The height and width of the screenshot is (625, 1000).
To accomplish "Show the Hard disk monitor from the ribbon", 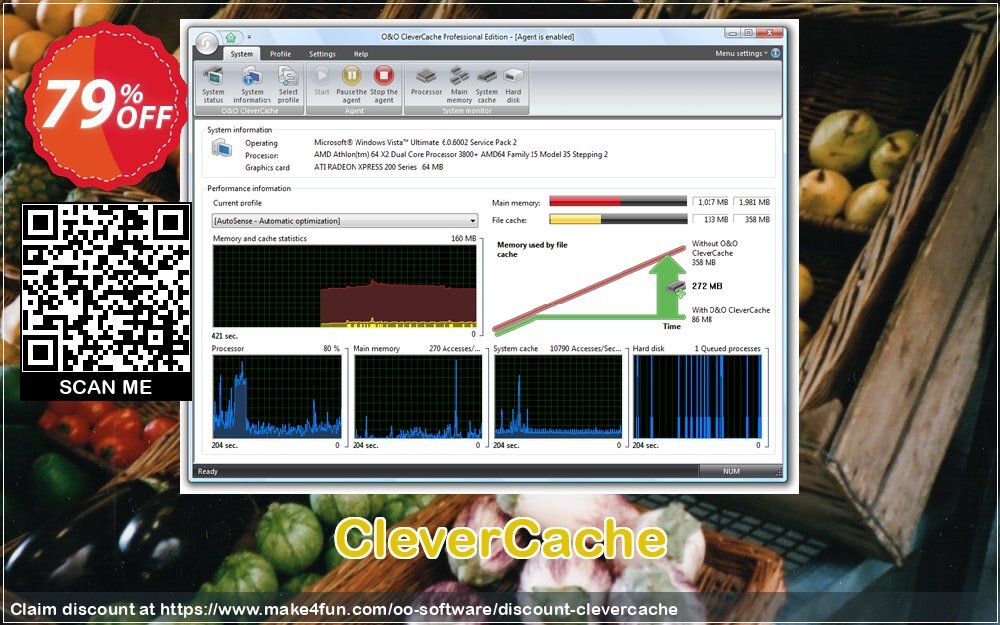I will coord(513,84).
